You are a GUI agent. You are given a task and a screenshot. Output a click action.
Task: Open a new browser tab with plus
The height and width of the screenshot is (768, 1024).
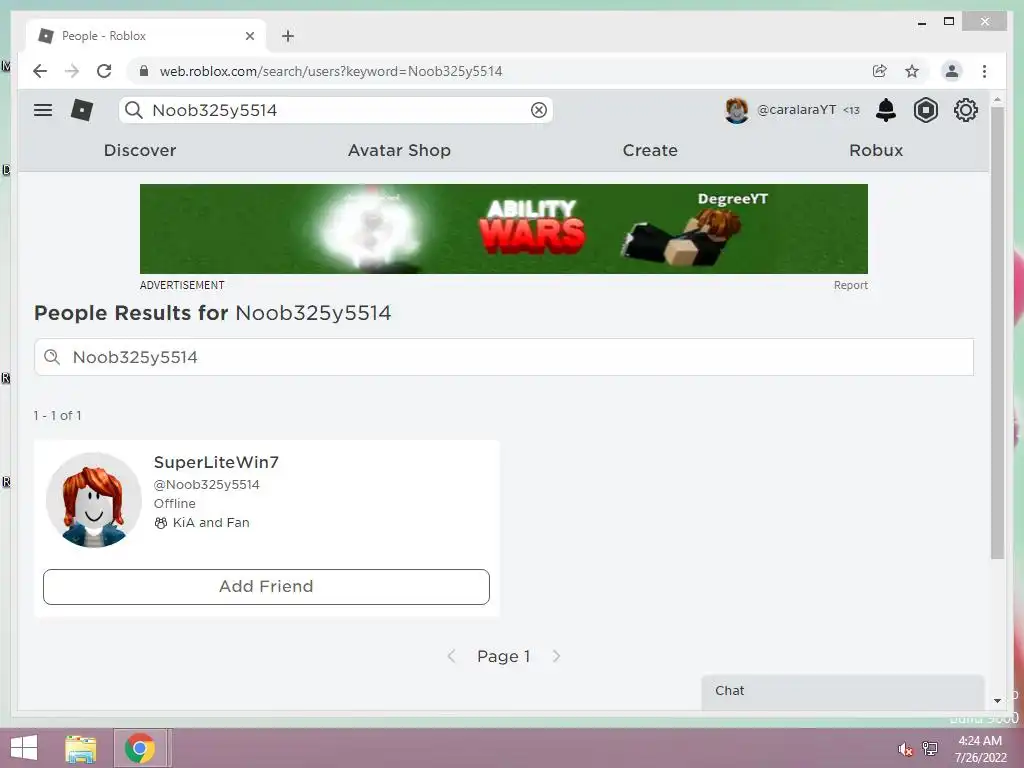click(x=288, y=36)
